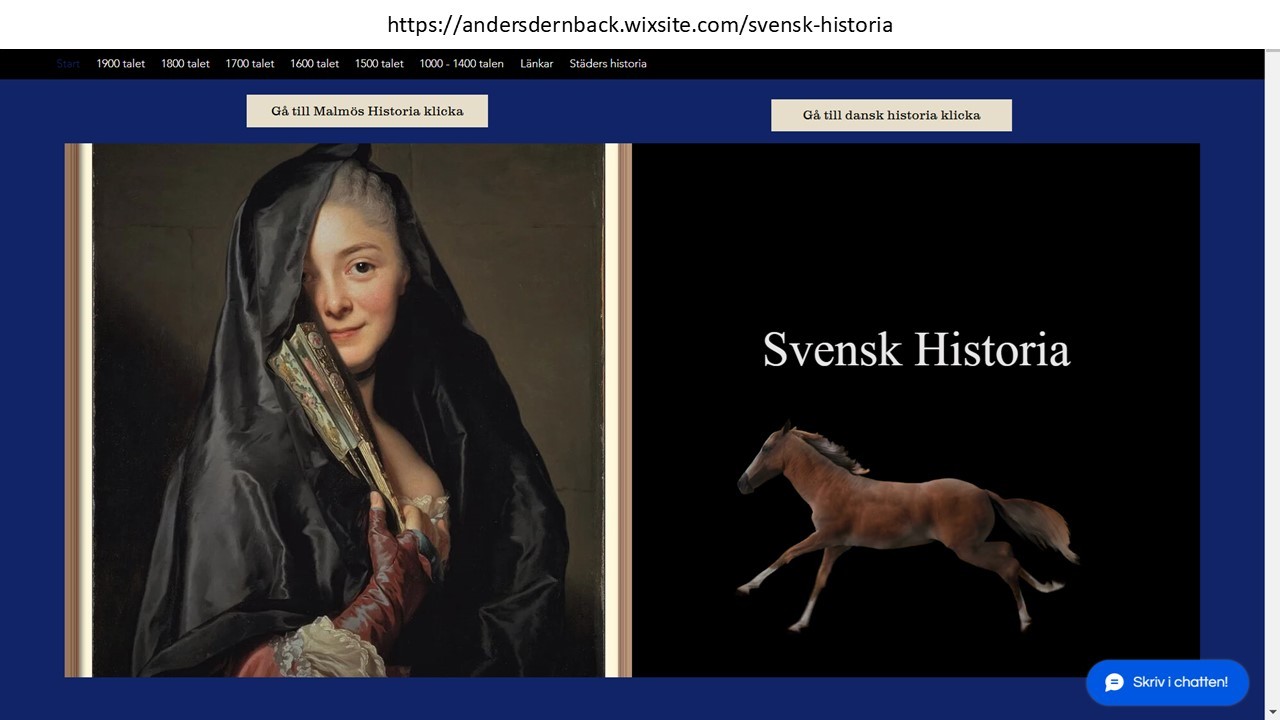1280x720 pixels.
Task: Click the galloping horse image
Action: [907, 525]
